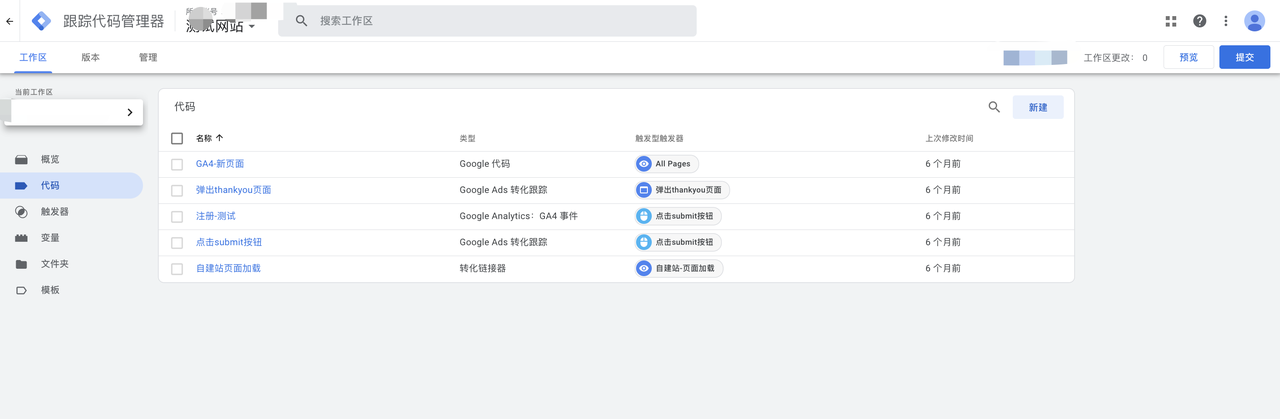Click the 变量 sidebar icon
Screen dimensions: 1280x419
coord(21,238)
